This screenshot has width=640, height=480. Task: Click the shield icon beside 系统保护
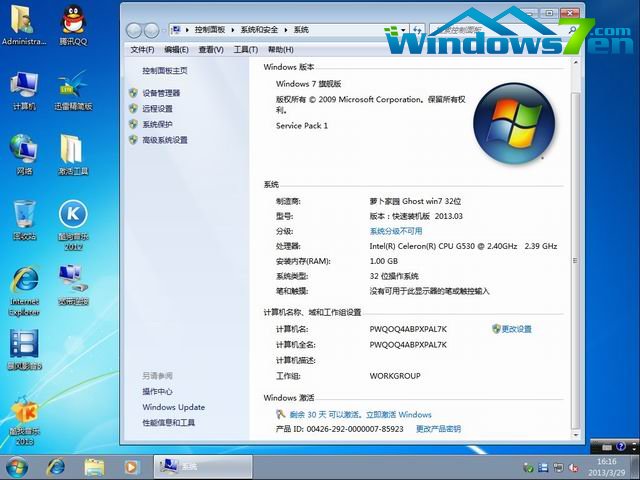[x=133, y=124]
